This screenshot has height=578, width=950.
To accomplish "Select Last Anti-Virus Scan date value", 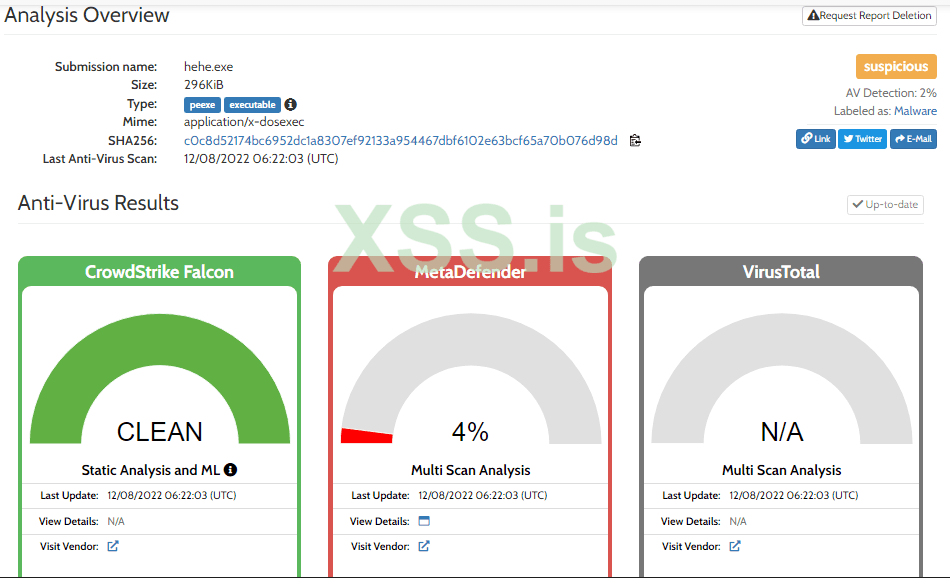I will click(261, 159).
